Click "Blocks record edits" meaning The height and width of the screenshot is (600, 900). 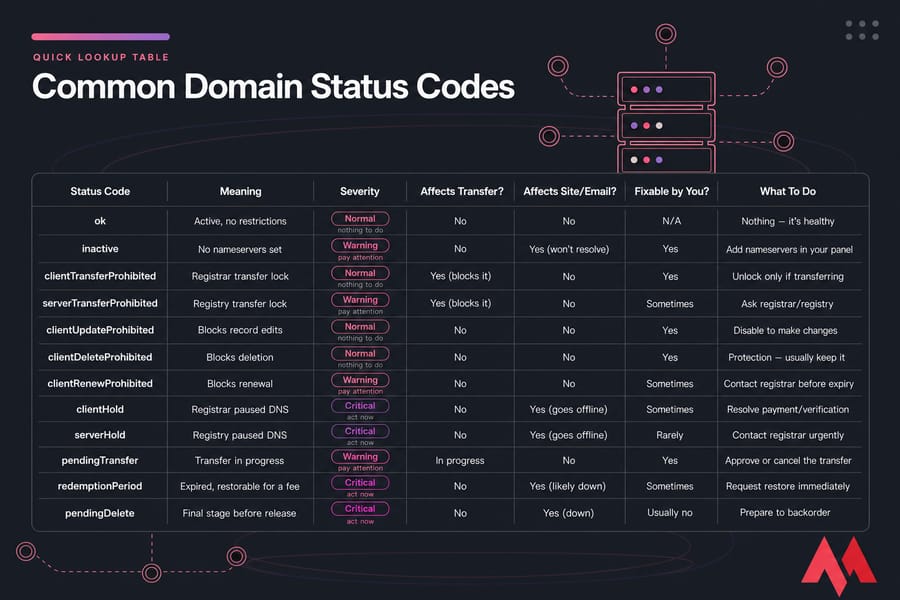[240, 330]
